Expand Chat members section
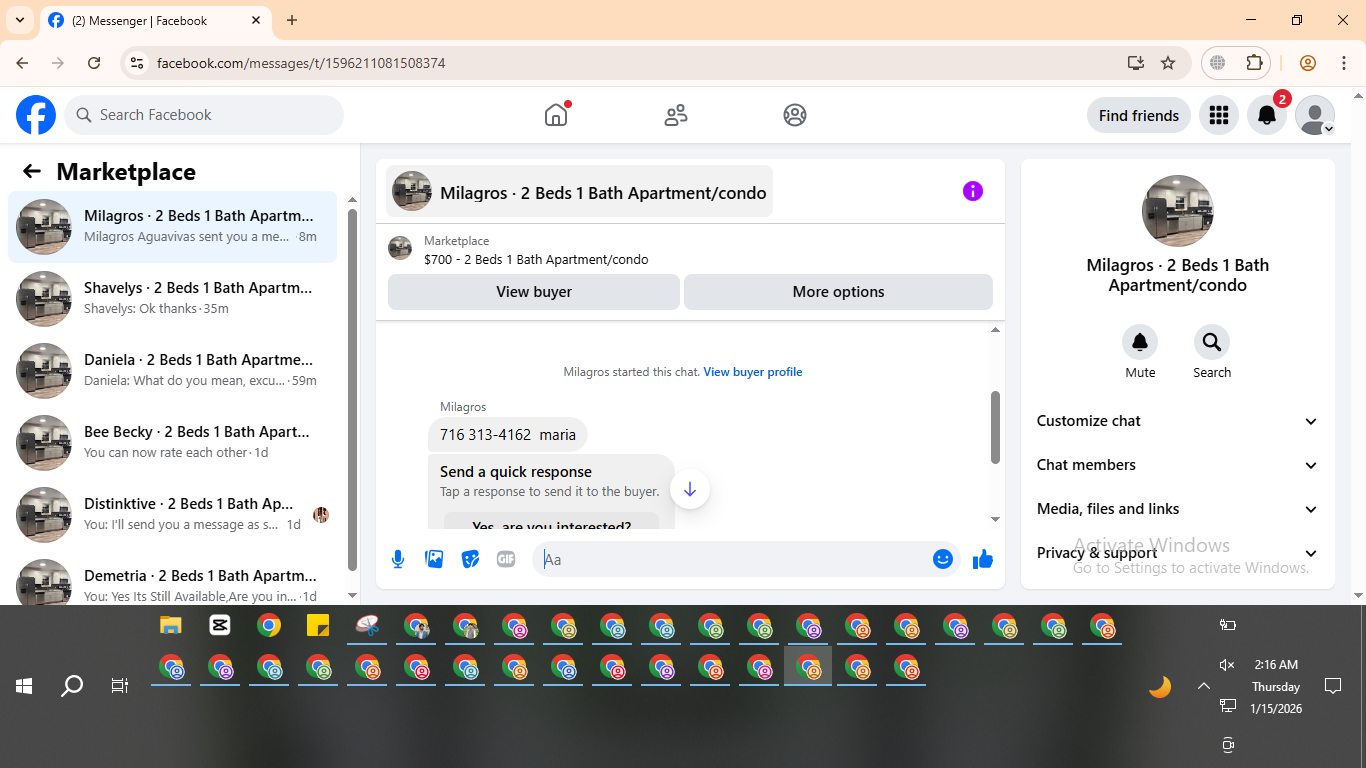 1177,465
